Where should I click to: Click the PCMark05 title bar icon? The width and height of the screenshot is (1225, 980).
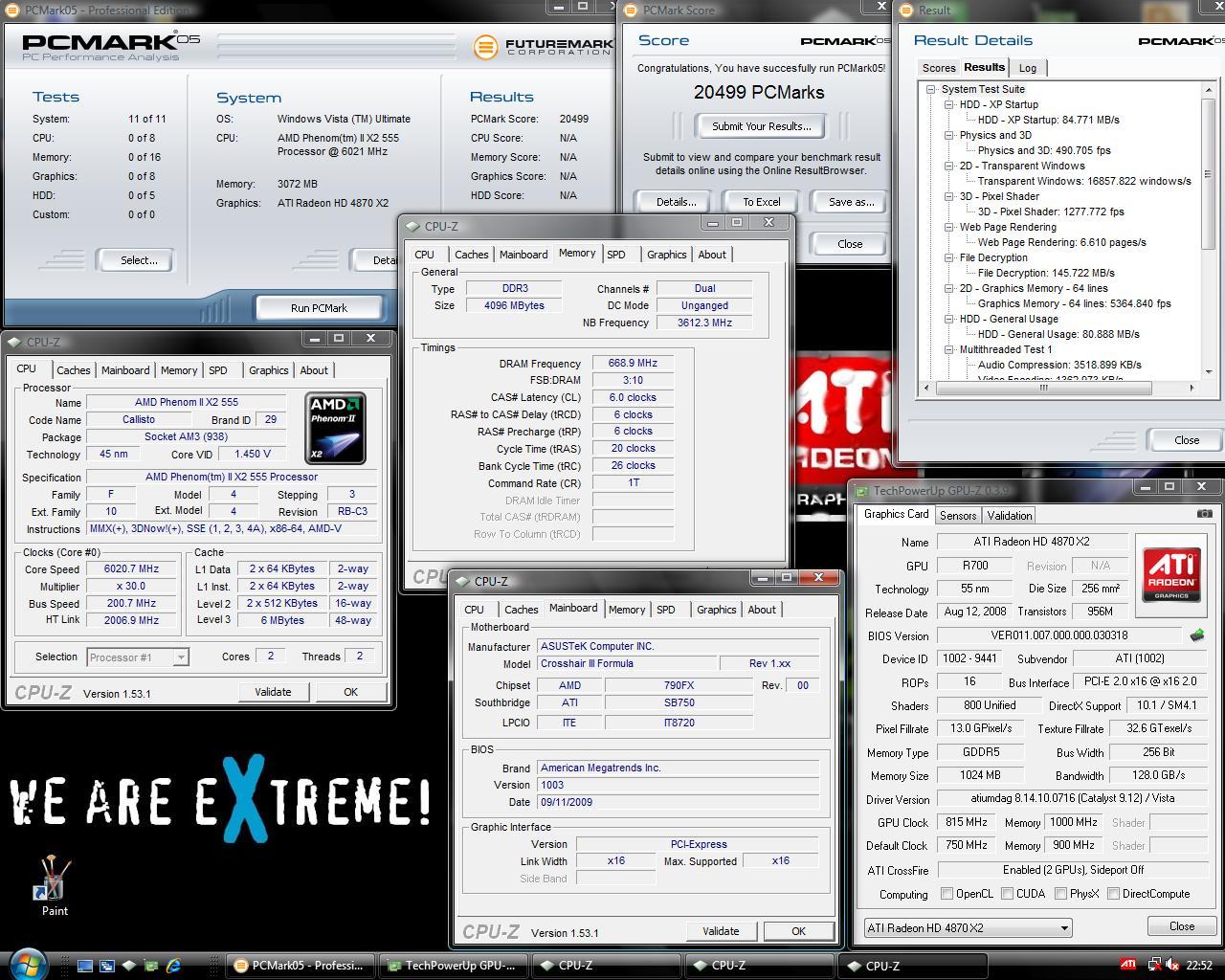point(13,10)
